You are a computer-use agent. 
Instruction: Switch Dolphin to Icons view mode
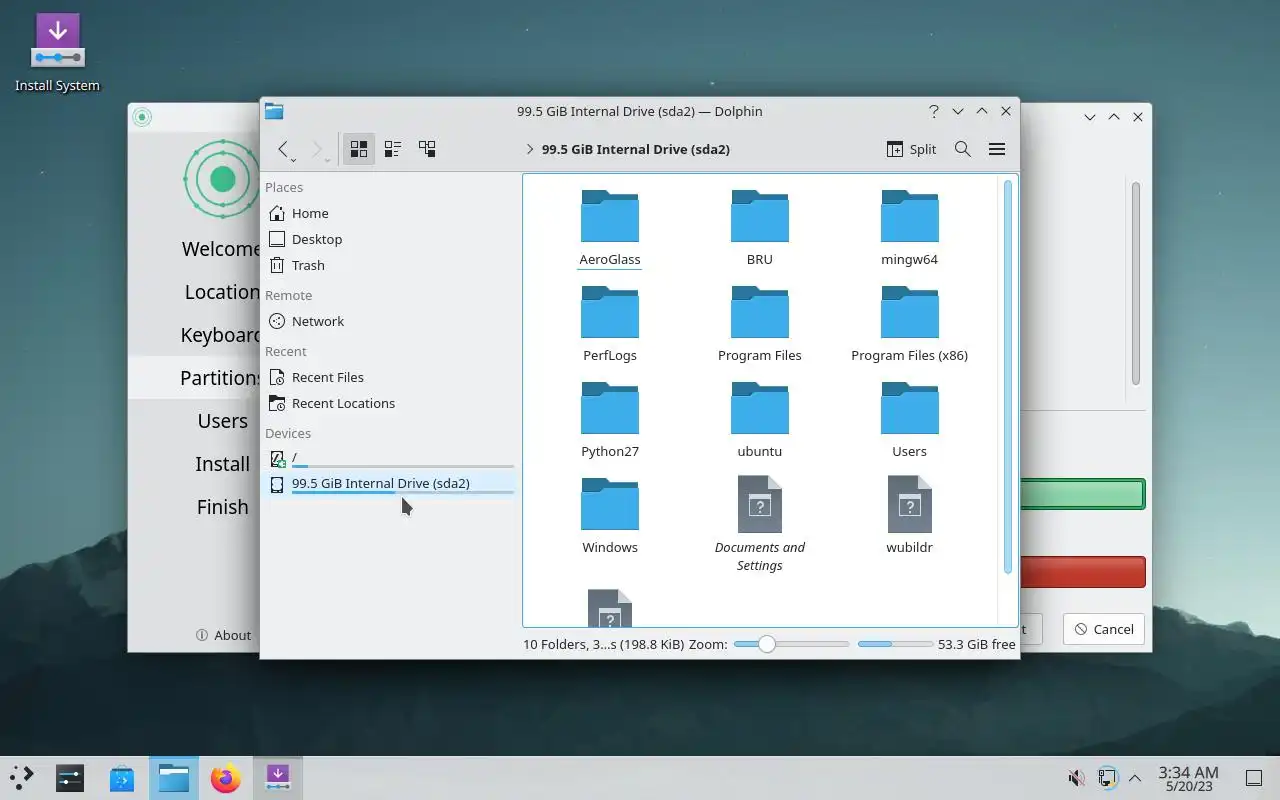pyautogui.click(x=358, y=149)
